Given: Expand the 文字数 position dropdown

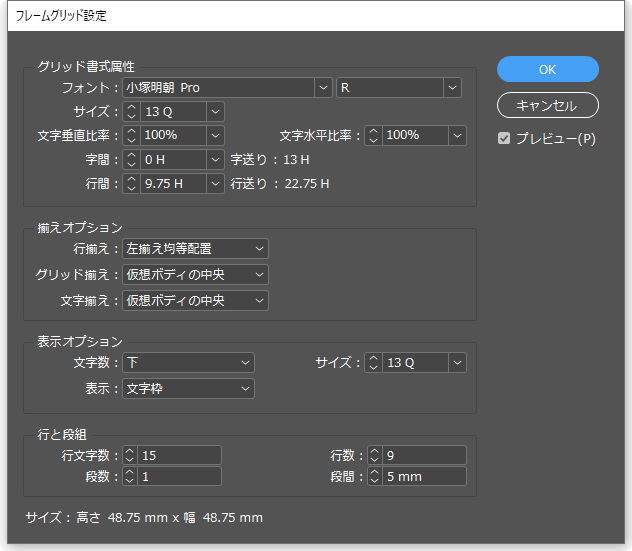Looking at the screenshot, I should pyautogui.click(x=246, y=362).
